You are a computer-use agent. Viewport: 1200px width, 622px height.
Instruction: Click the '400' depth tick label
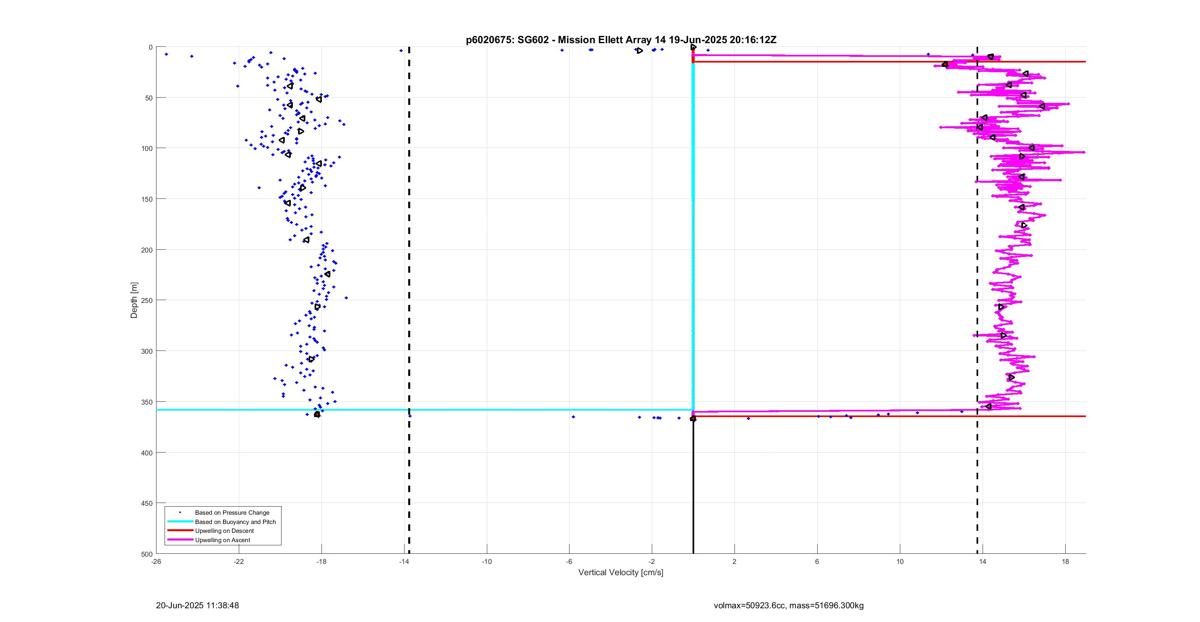point(146,453)
